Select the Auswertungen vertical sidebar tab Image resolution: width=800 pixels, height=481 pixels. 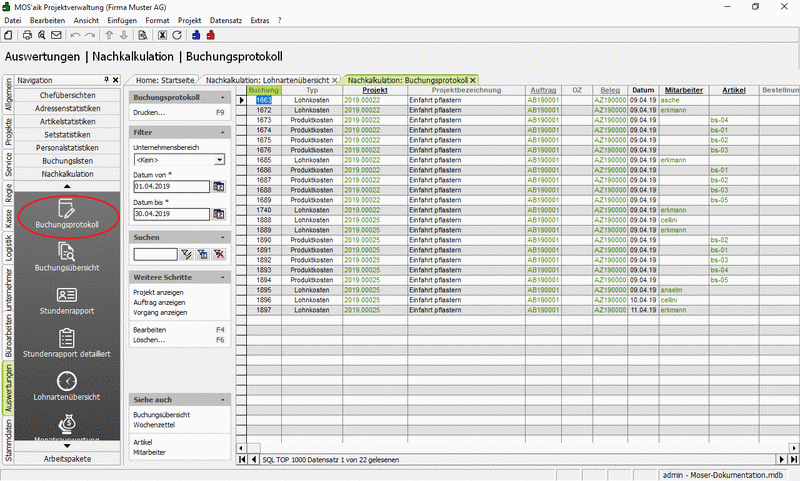[8, 388]
